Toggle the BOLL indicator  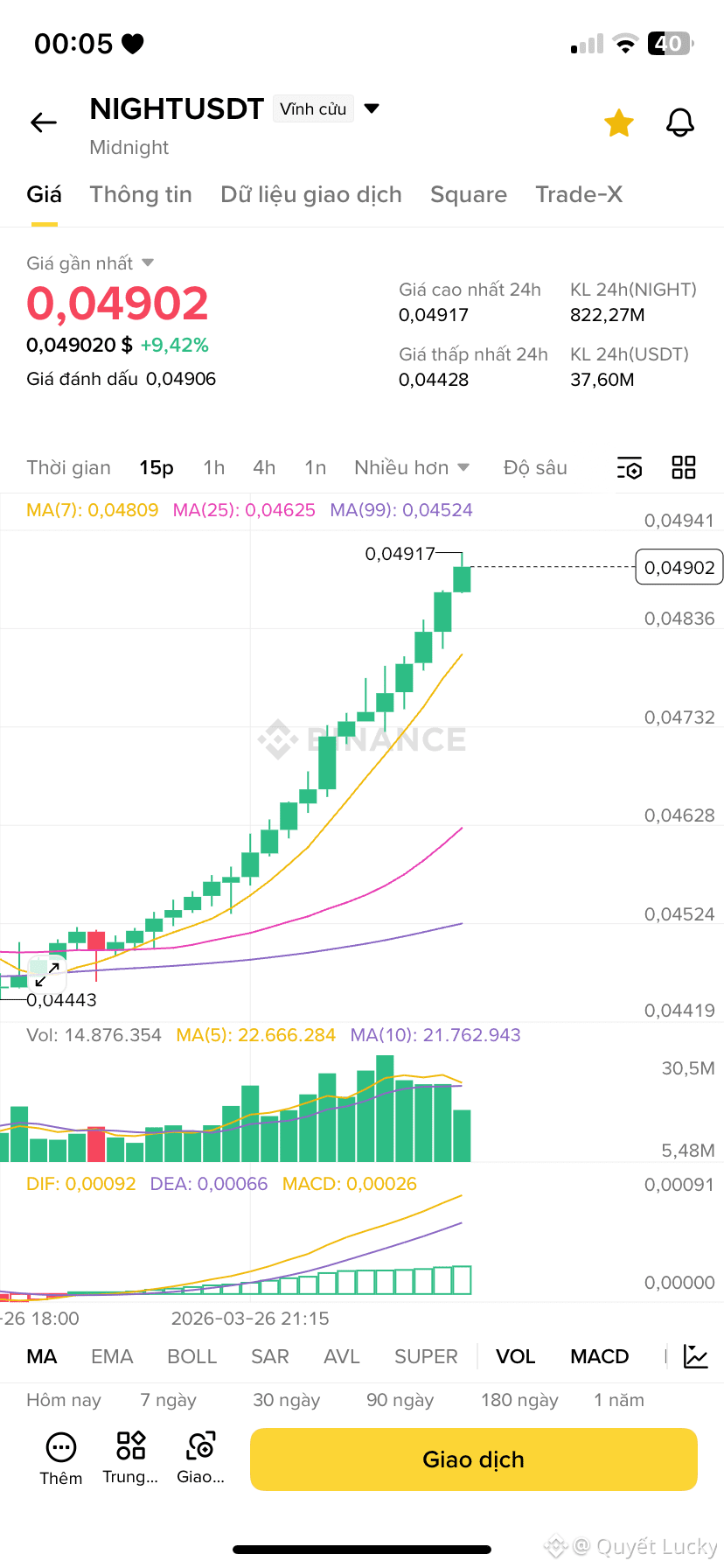(191, 1356)
